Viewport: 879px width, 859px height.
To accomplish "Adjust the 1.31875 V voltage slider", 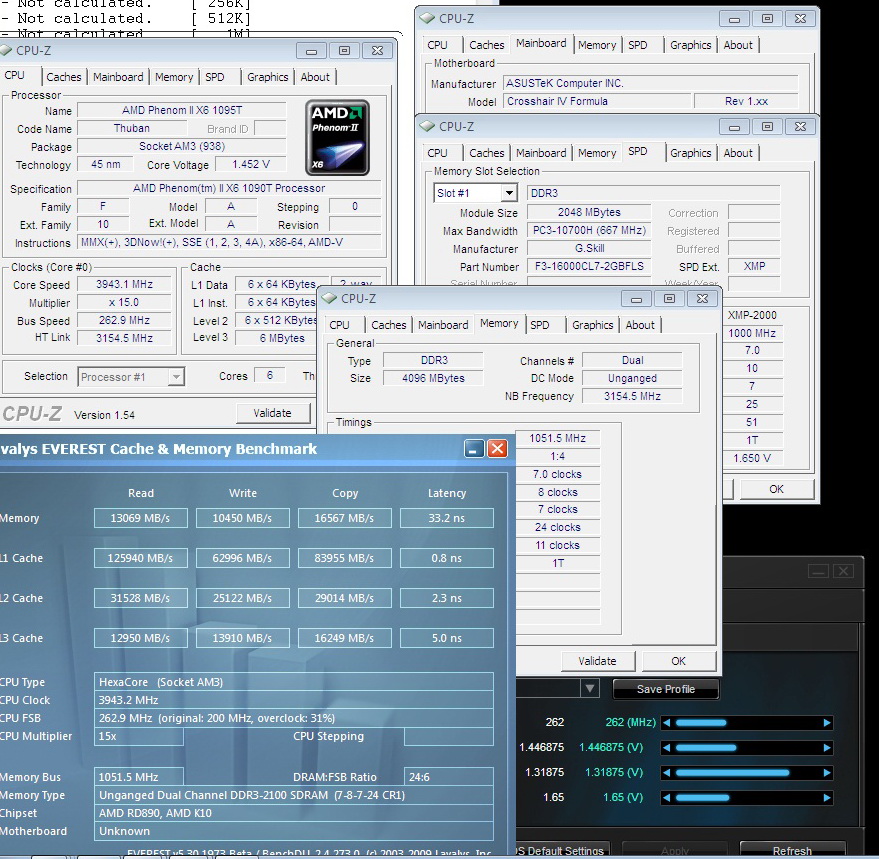I will click(x=747, y=773).
